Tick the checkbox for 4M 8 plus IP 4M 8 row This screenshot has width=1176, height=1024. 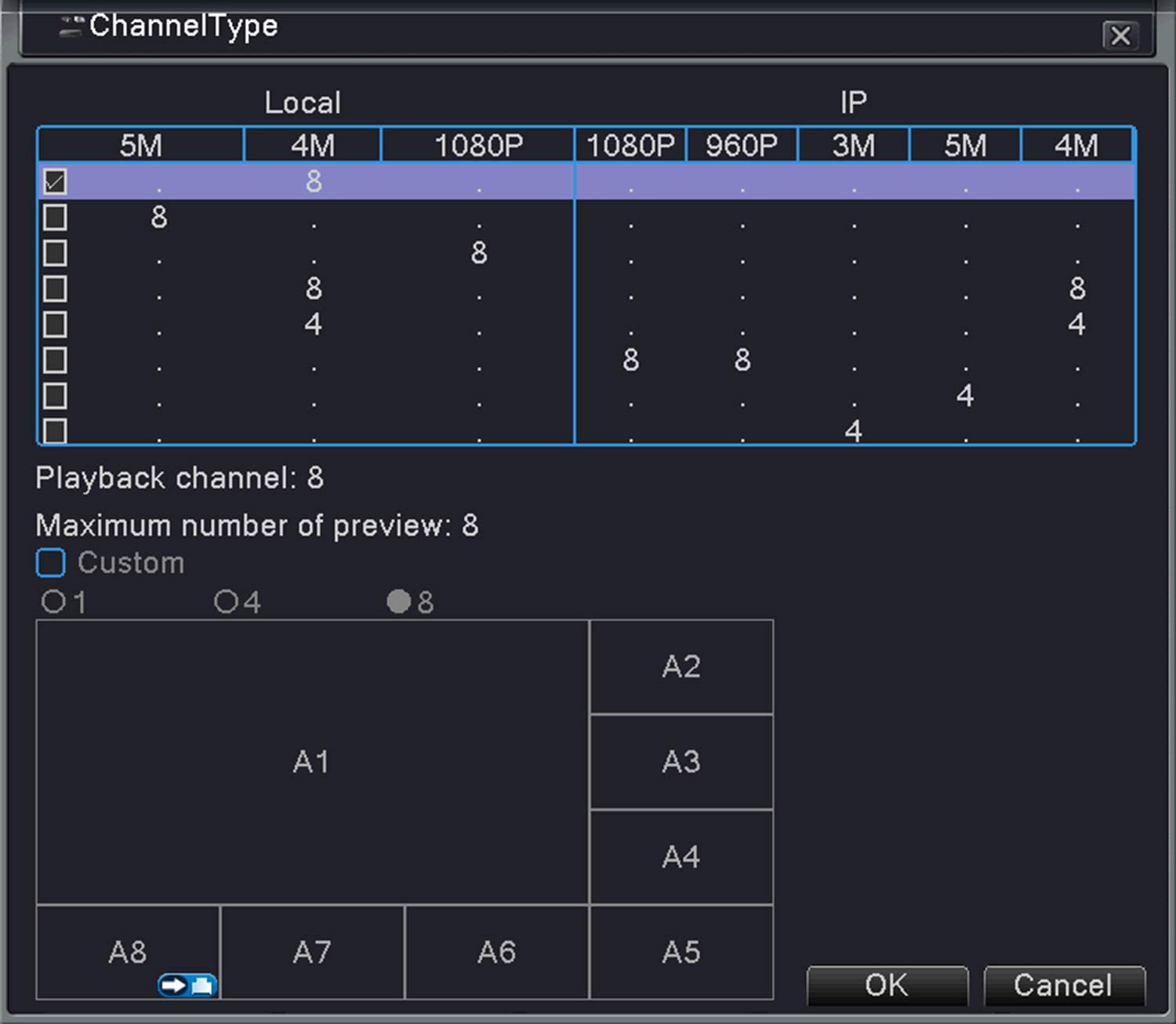(55, 289)
